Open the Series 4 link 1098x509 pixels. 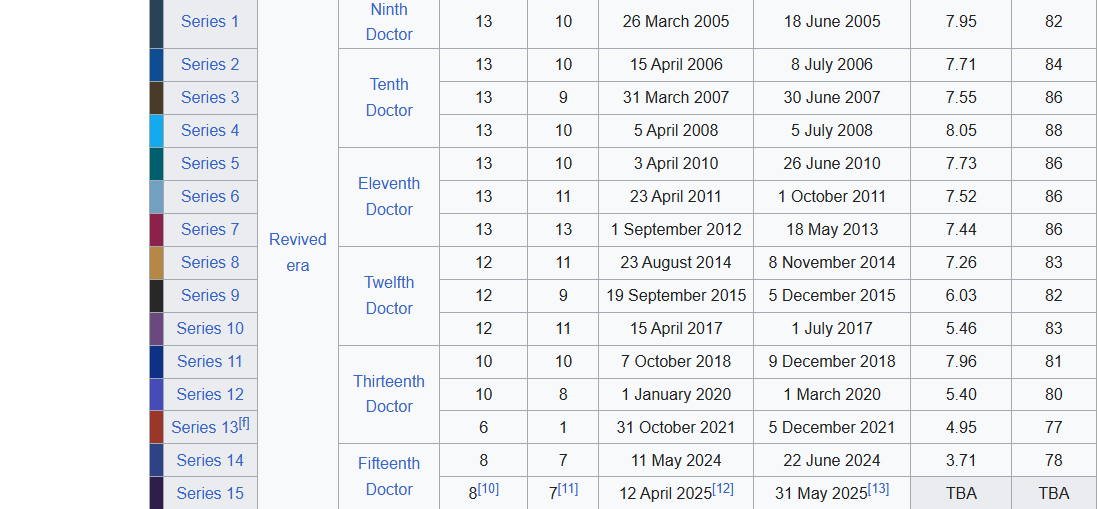pos(209,131)
